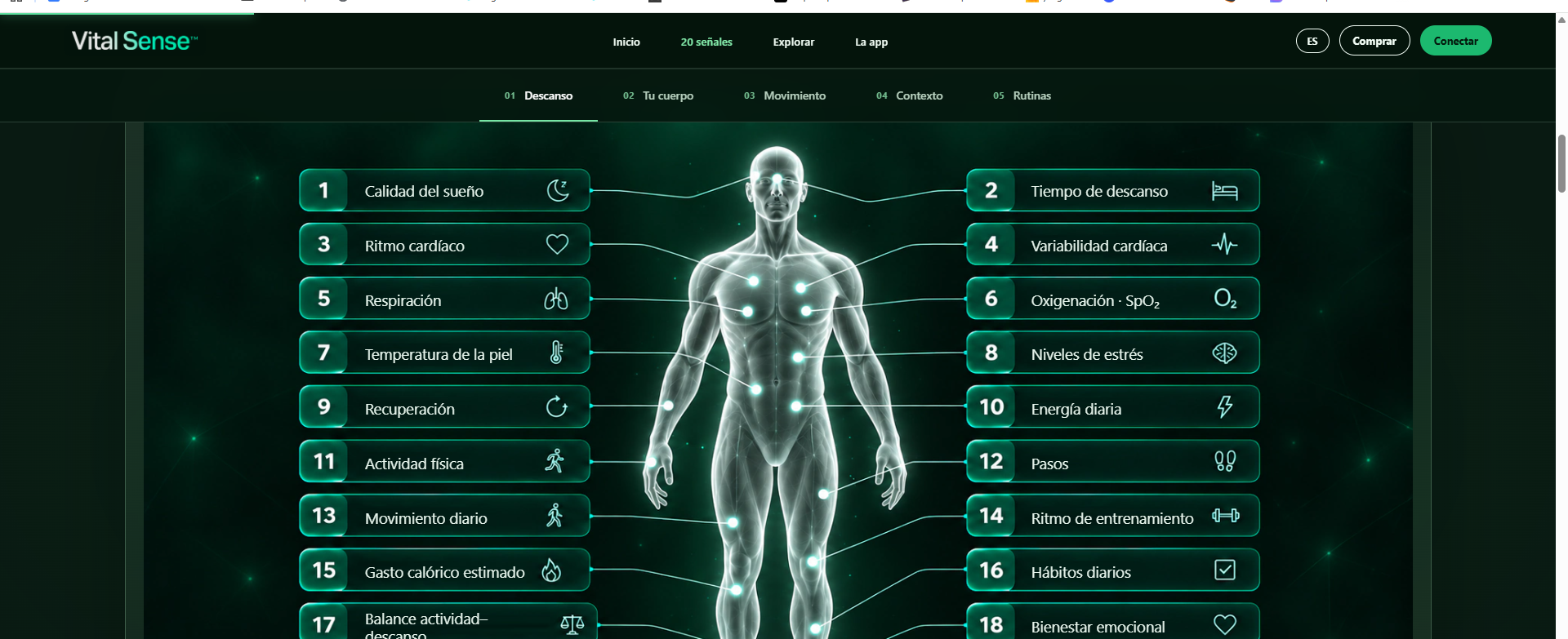
Task: Click the glowing dot on the figure's forehead
Action: point(777,180)
